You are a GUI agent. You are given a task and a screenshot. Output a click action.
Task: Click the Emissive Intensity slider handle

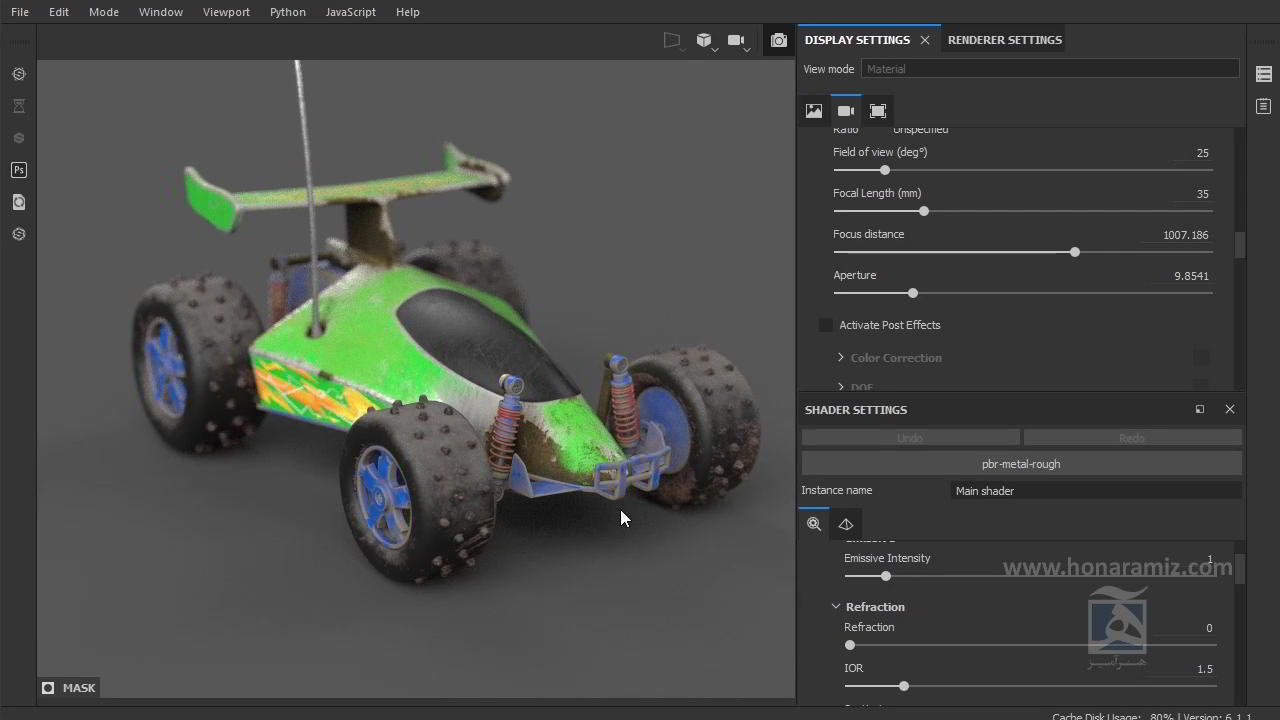pyautogui.click(x=886, y=576)
